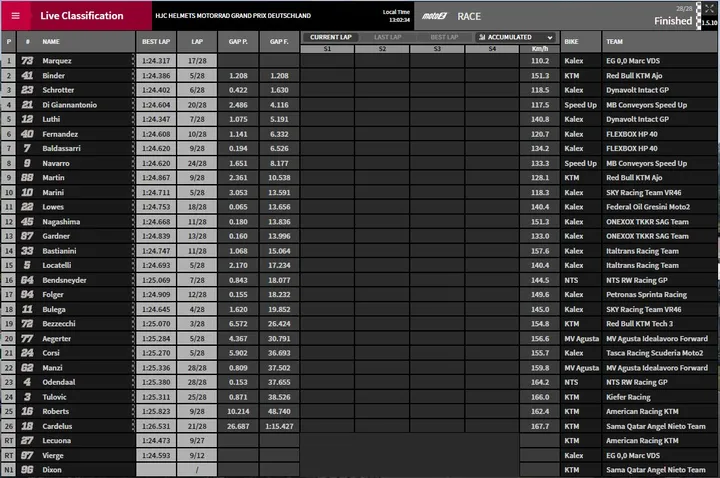Select rider Marini name
Image resolution: width=720 pixels, height=478 pixels.
53,192
